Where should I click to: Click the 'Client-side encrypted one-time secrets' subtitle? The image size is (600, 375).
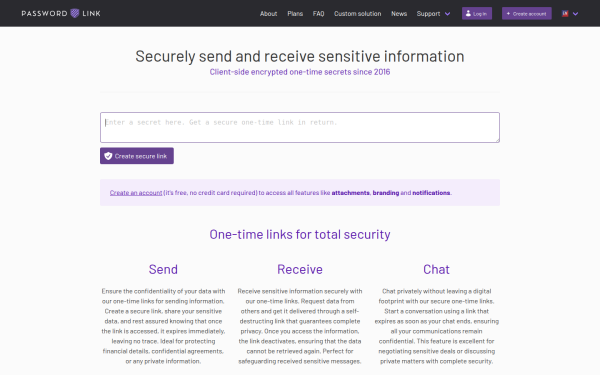[300, 72]
